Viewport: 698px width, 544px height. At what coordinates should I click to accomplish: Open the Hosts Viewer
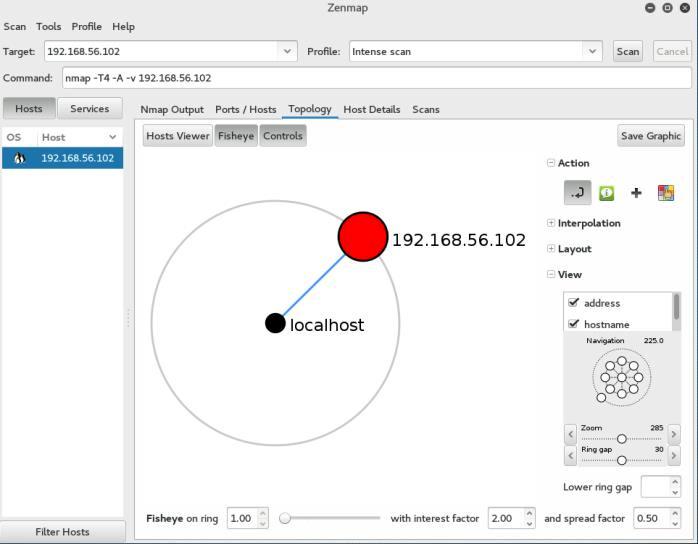click(178, 136)
